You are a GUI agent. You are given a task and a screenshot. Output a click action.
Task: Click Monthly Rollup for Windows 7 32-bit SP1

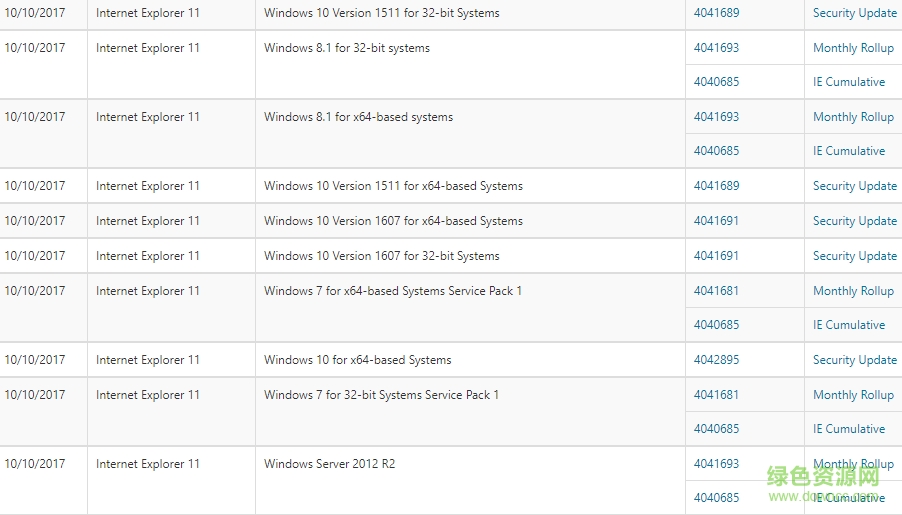(853, 395)
